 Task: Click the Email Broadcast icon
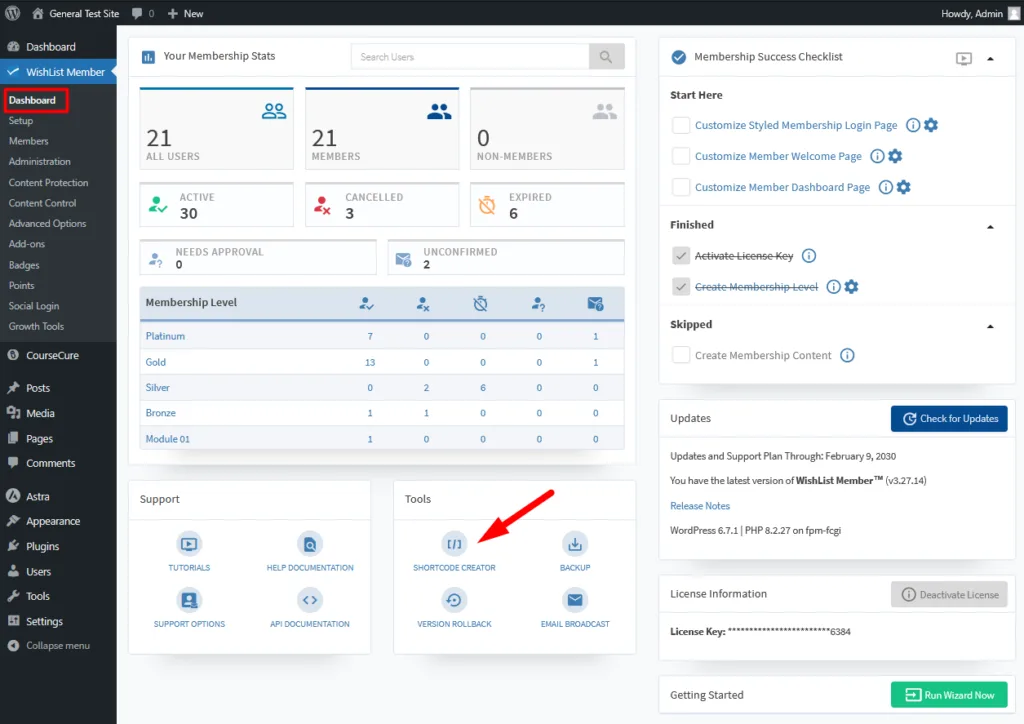coord(574,600)
